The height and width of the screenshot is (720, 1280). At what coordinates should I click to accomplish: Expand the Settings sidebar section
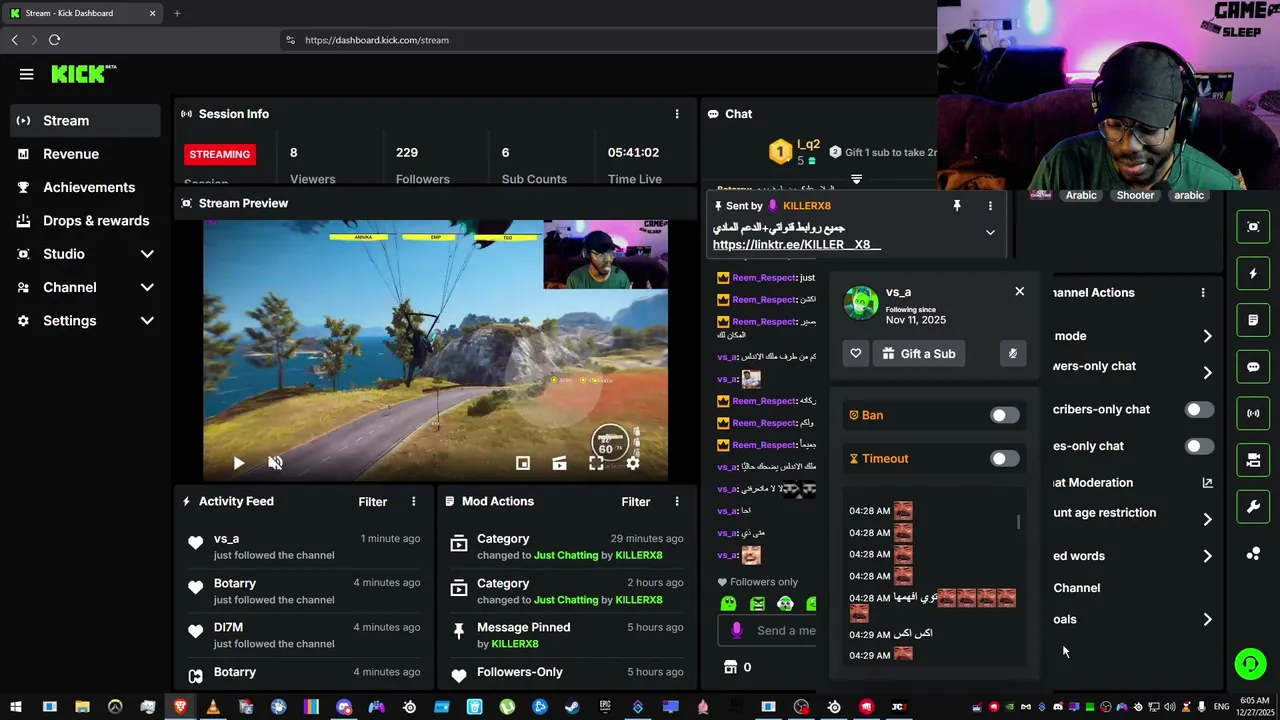[x=147, y=321]
